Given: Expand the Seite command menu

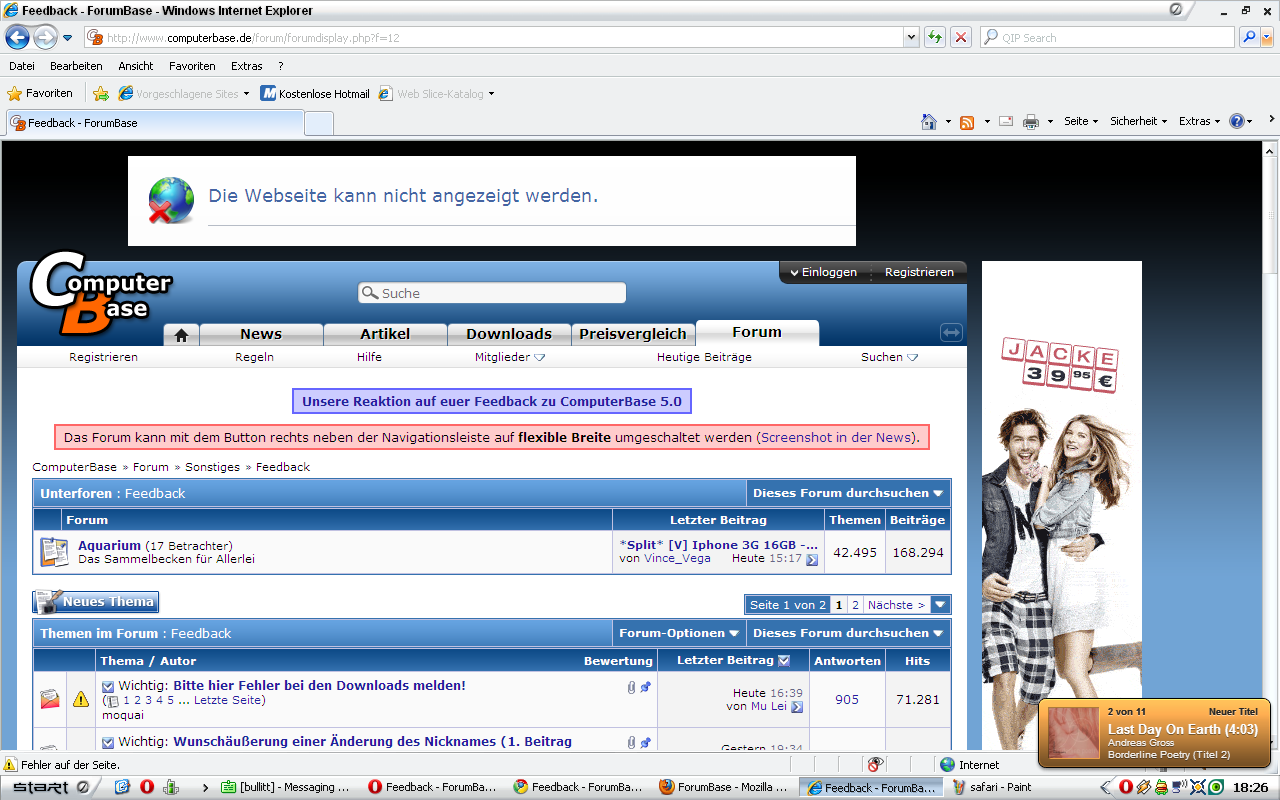Looking at the screenshot, I should (x=1081, y=121).
